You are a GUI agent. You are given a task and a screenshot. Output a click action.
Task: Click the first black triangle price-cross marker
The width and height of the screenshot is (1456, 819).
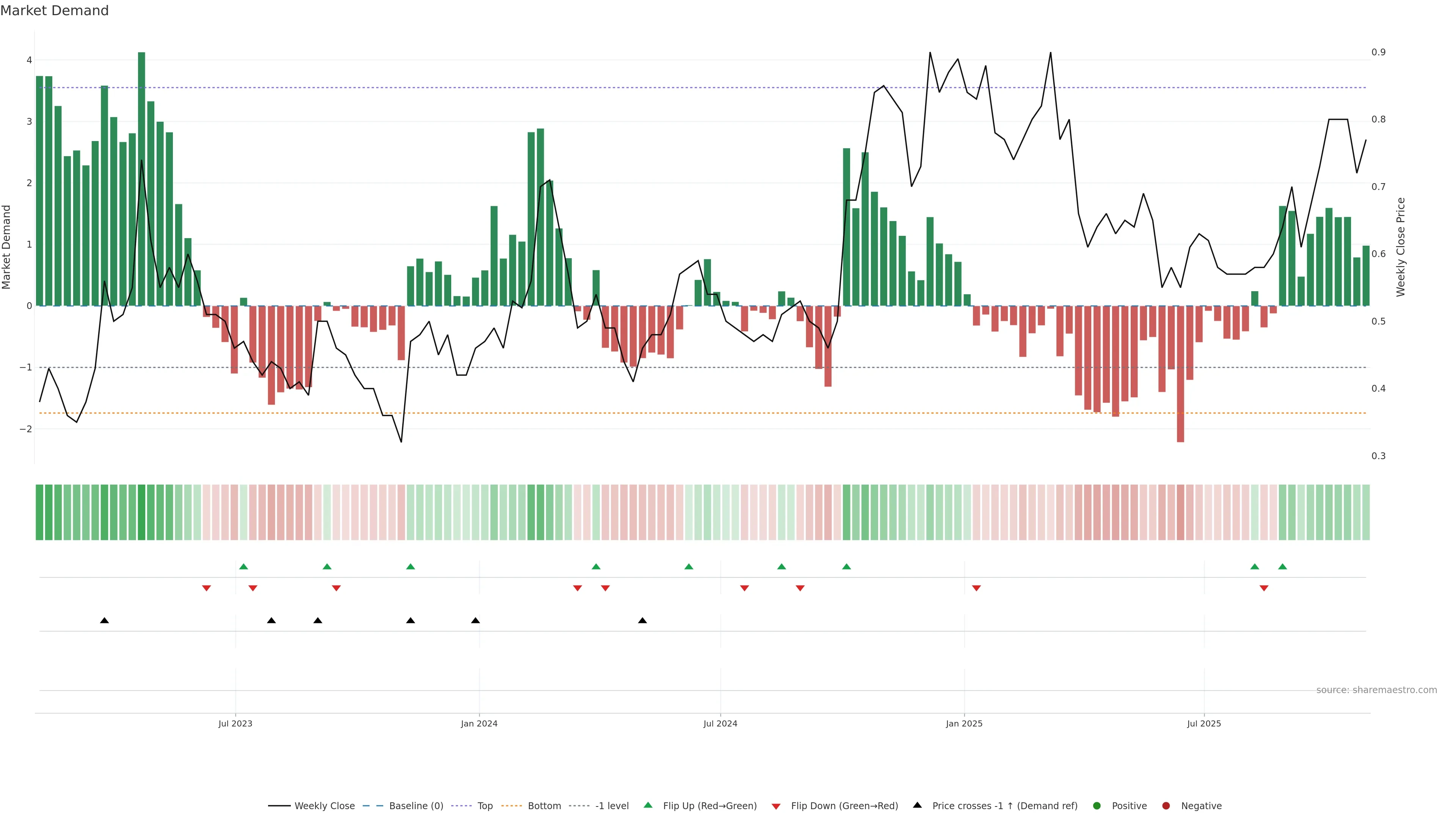pyautogui.click(x=105, y=621)
